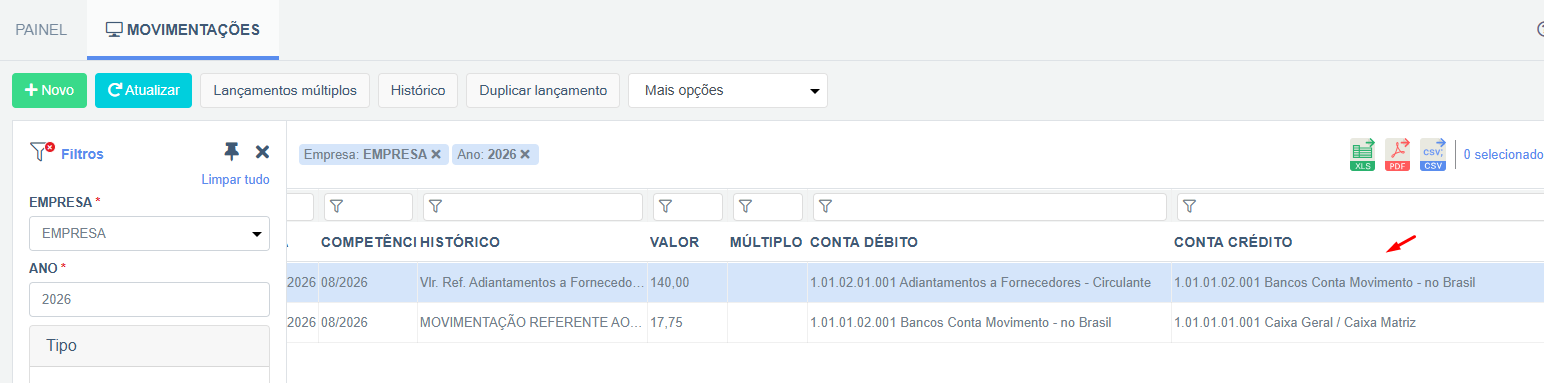Click the Histórico toolbar button
The height and width of the screenshot is (383, 1544).
click(418, 90)
